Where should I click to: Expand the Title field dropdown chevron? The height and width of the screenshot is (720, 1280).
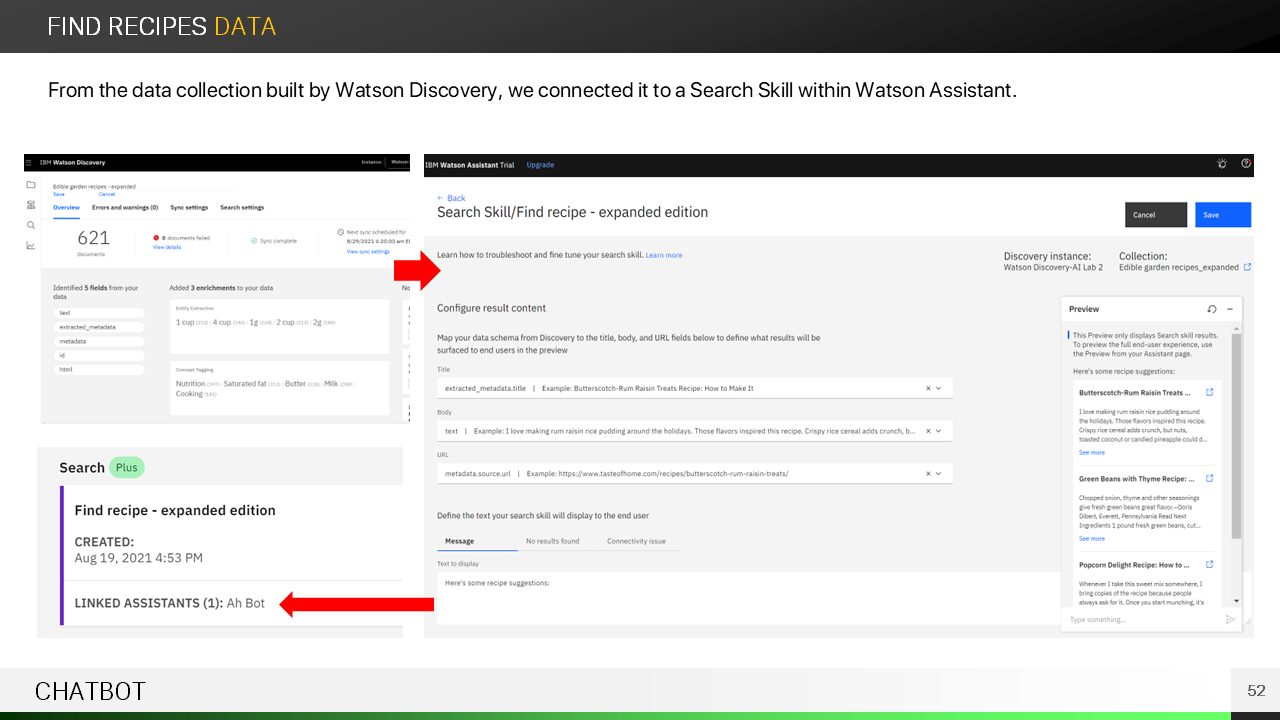click(x=939, y=388)
